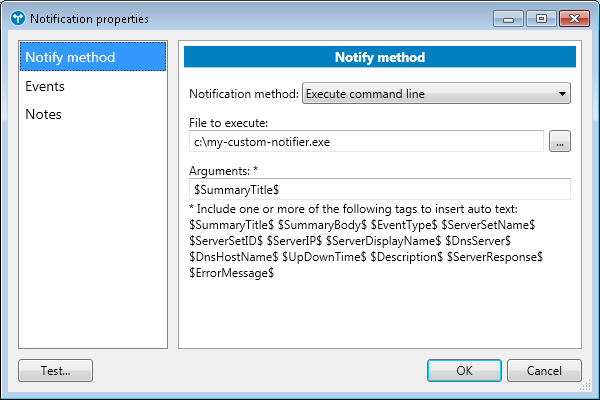Click the blue Notify method header bar
Image resolution: width=600 pixels, height=400 pixels.
coord(379,57)
